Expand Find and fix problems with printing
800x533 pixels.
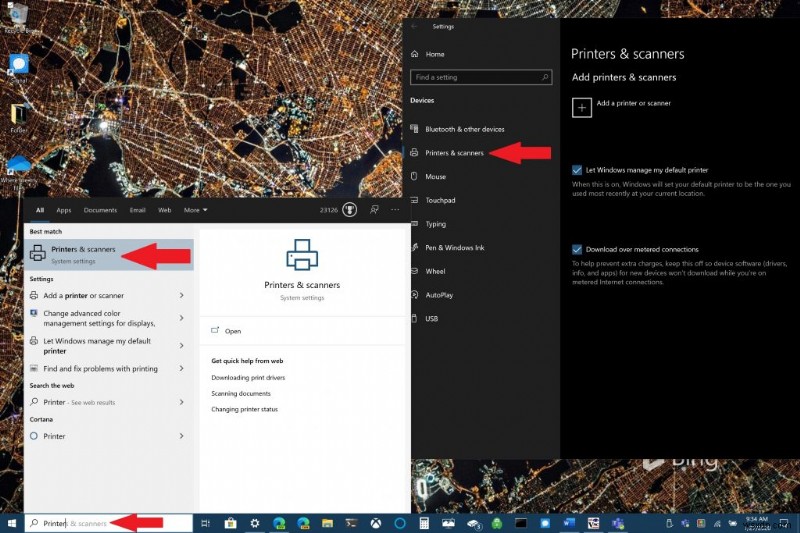coord(182,368)
